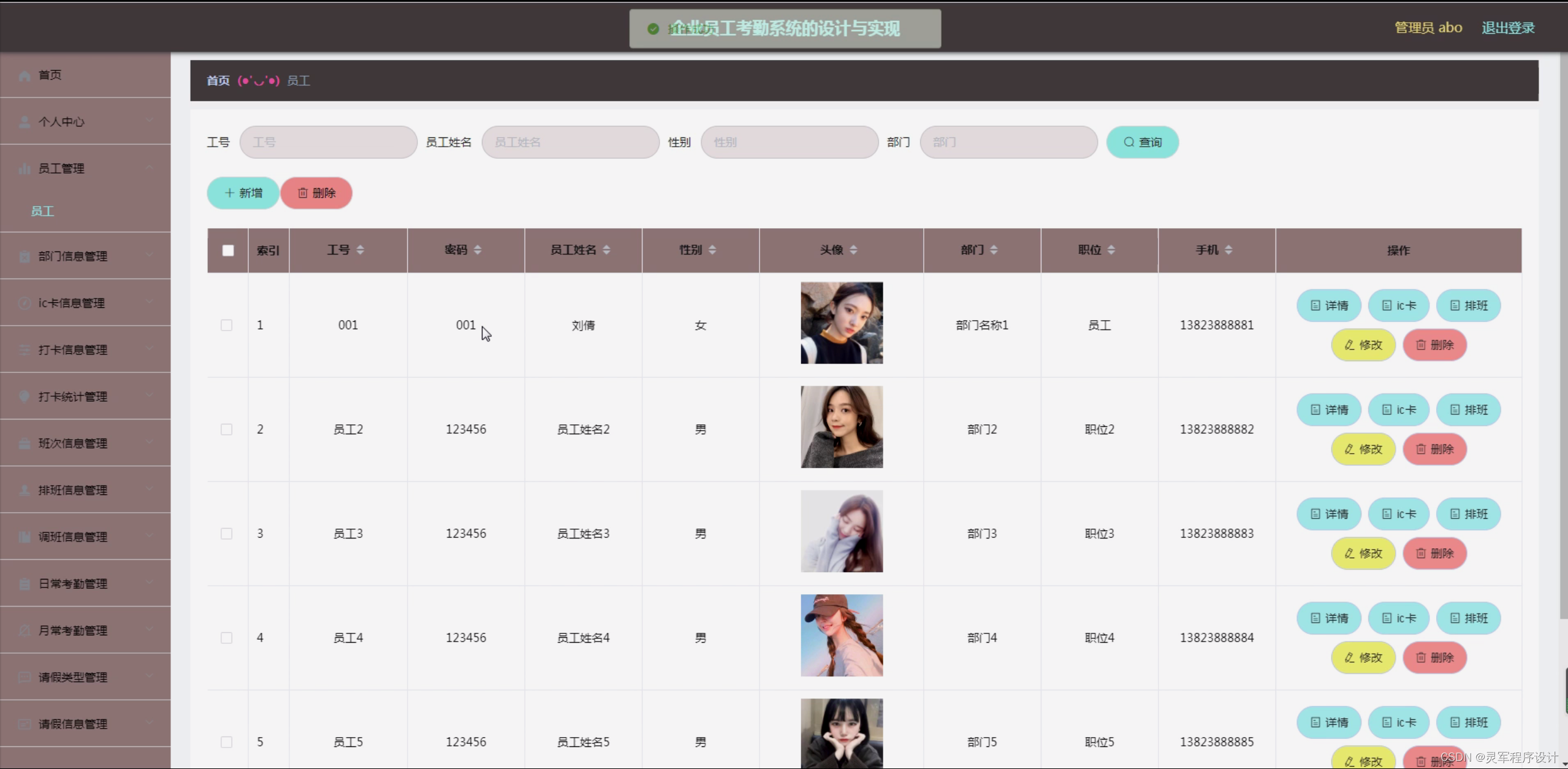
Task: Select the checkbox for row 4 员工4
Action: (227, 638)
